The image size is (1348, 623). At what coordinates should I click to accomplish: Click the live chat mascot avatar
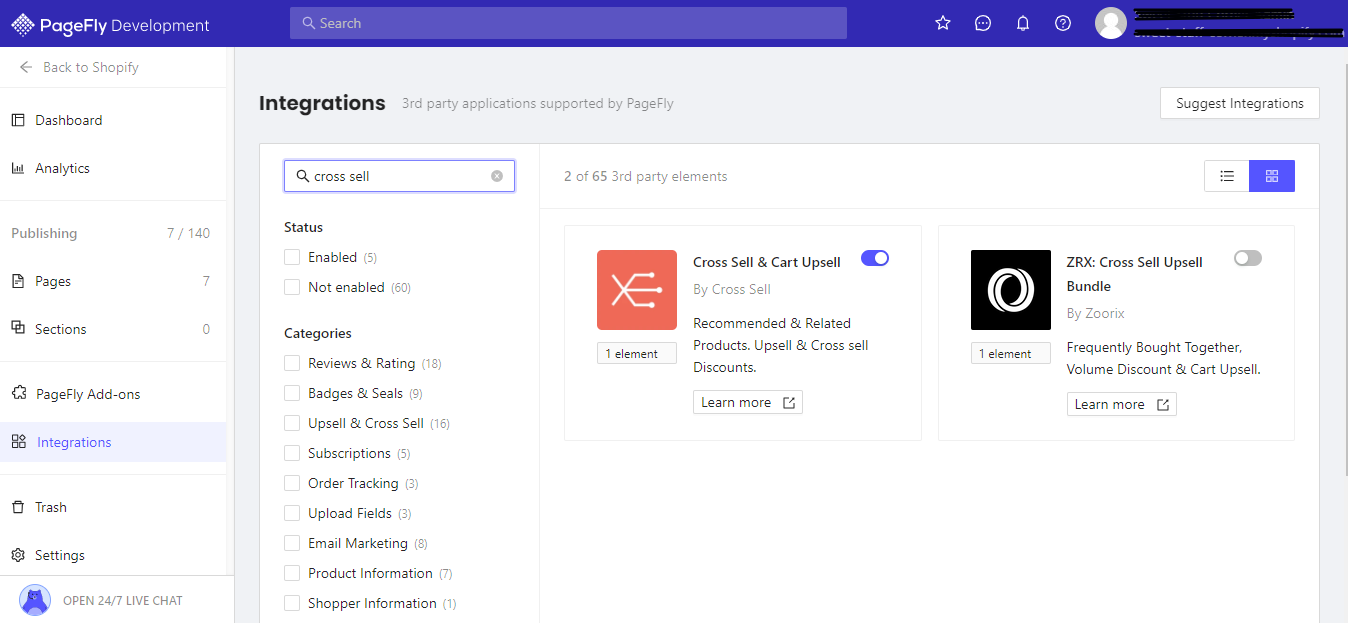(35, 600)
